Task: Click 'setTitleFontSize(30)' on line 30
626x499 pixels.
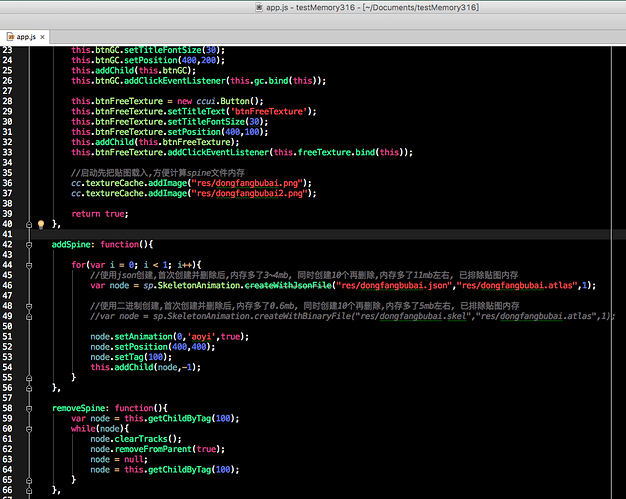Action: point(216,122)
